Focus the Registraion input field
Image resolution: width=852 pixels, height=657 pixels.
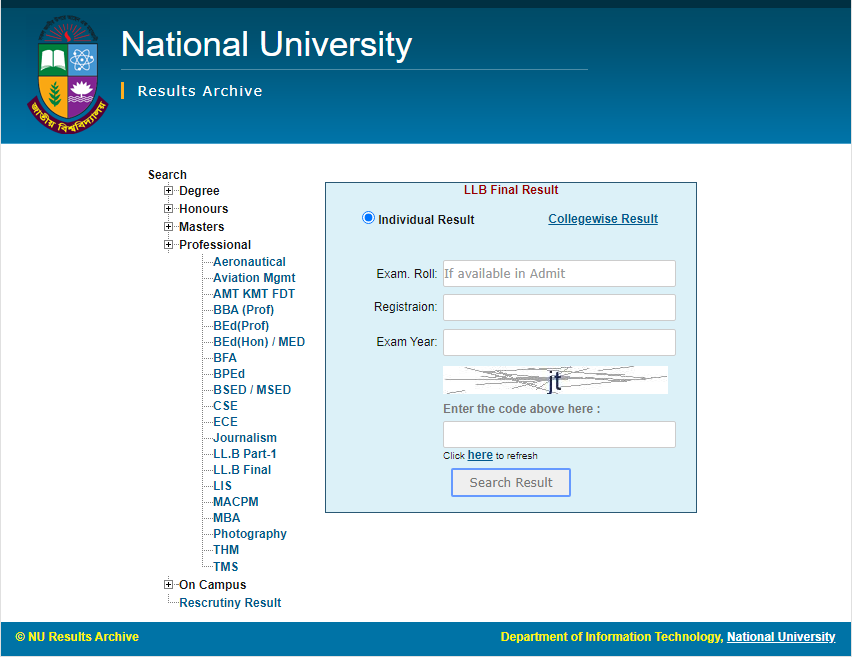(x=559, y=308)
